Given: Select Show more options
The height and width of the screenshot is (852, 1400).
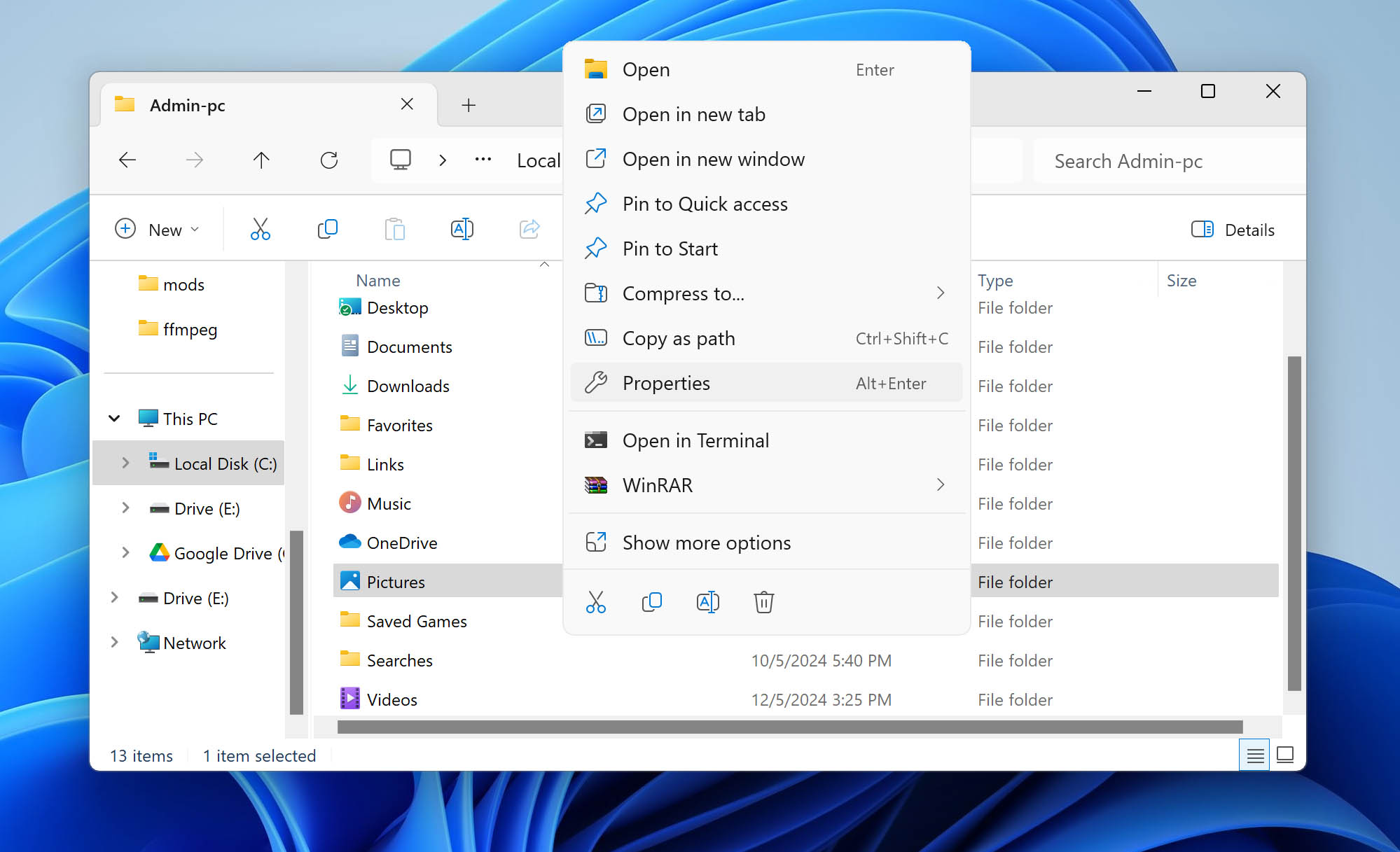Looking at the screenshot, I should tap(766, 543).
